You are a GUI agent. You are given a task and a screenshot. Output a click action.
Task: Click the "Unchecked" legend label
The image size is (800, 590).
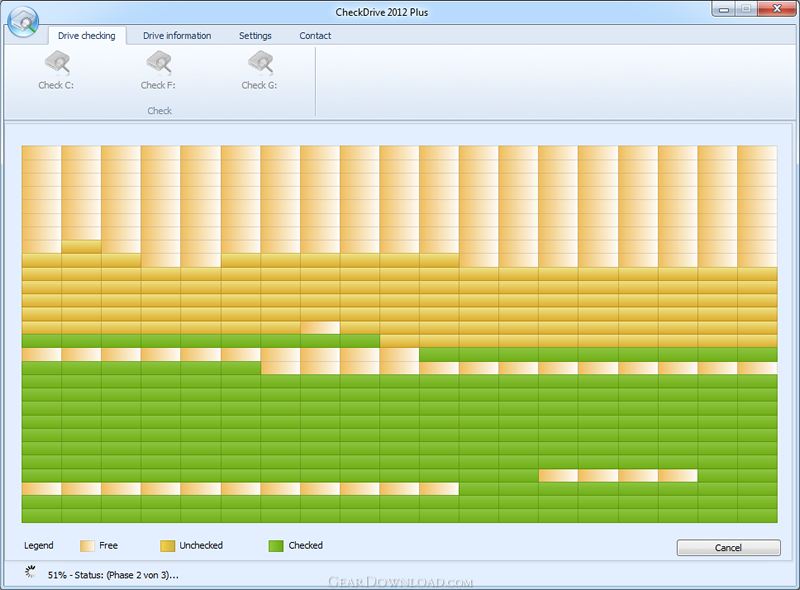201,546
